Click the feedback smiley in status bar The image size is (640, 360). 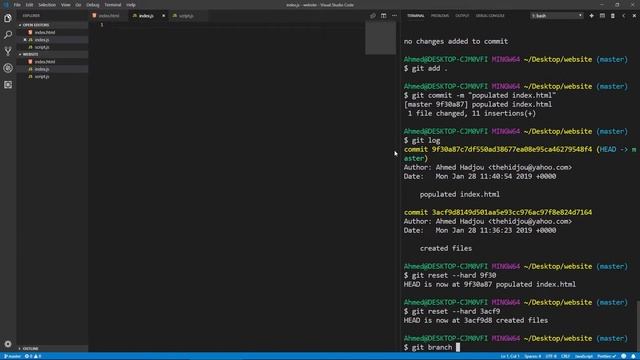[624, 356]
